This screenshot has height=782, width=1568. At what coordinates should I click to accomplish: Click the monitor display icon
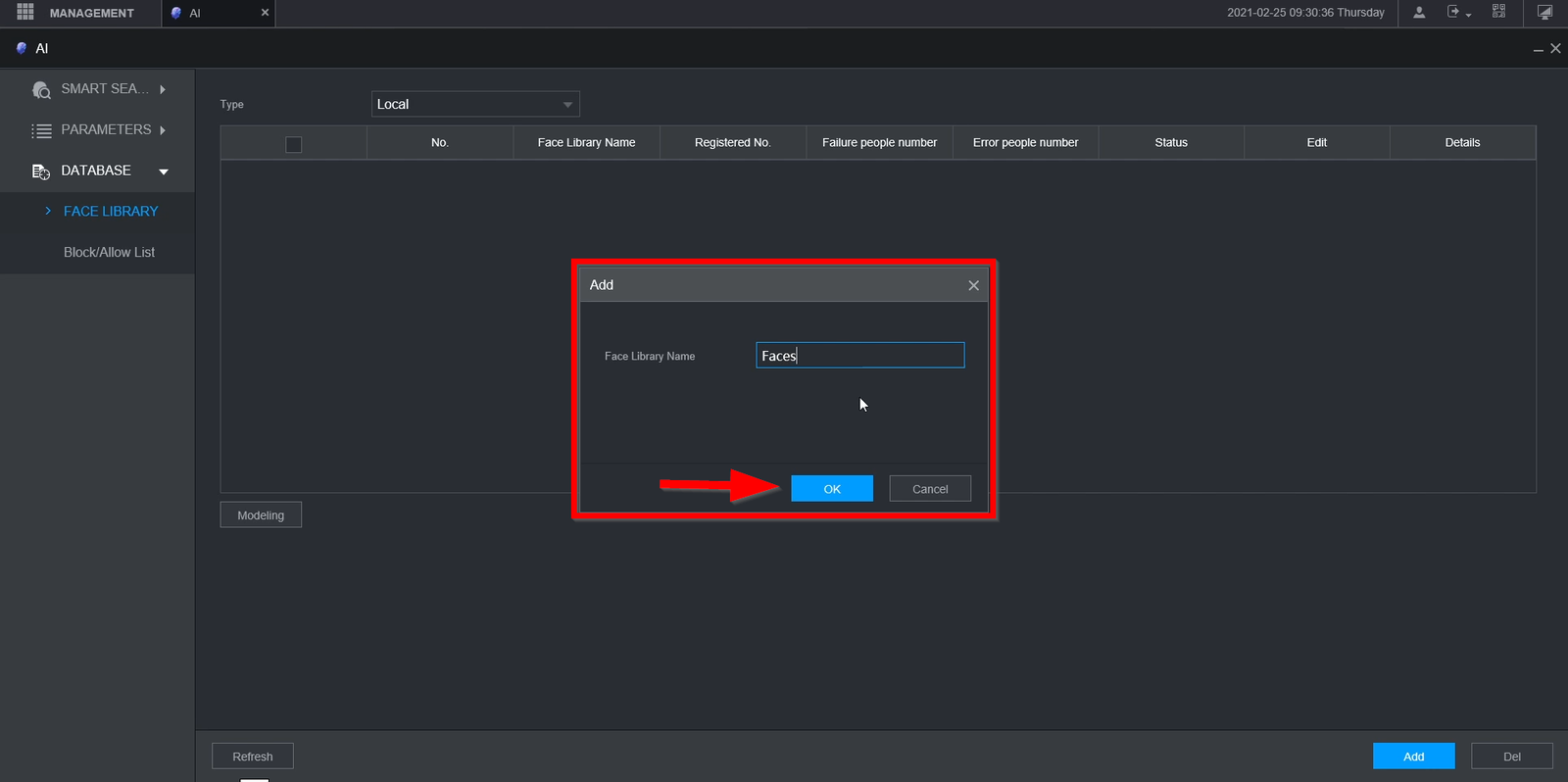[x=1544, y=13]
